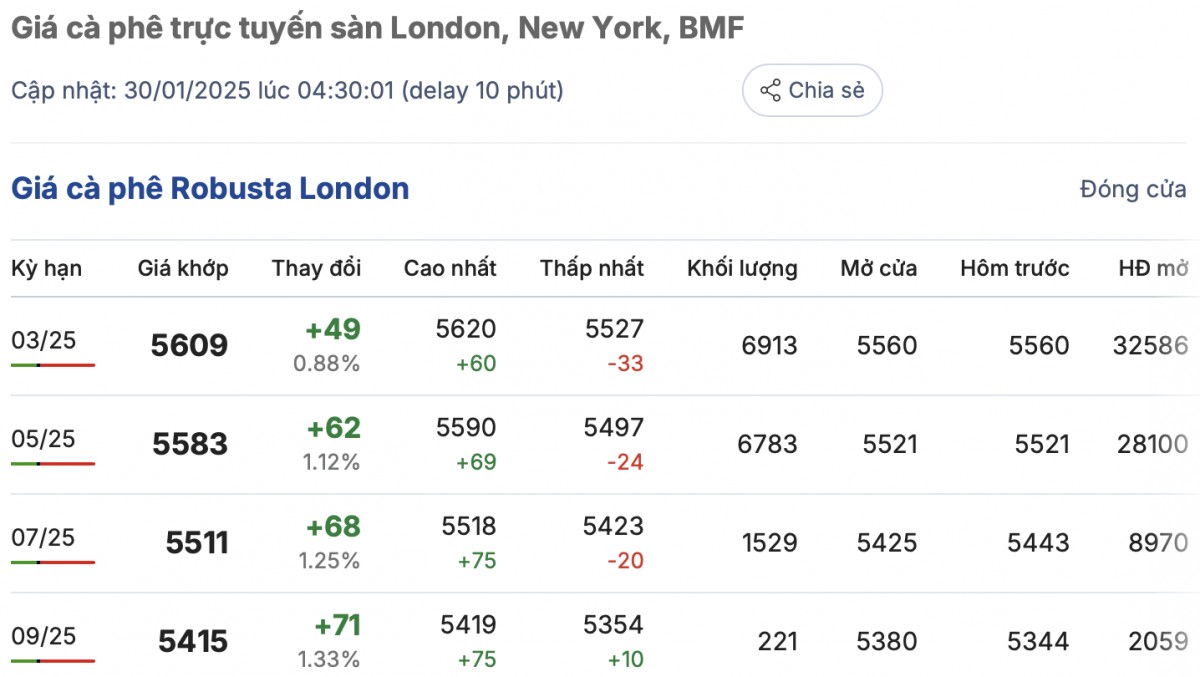Open the Giá cà phê Robusta London heading
This screenshot has height=677, width=1200.
[210, 188]
